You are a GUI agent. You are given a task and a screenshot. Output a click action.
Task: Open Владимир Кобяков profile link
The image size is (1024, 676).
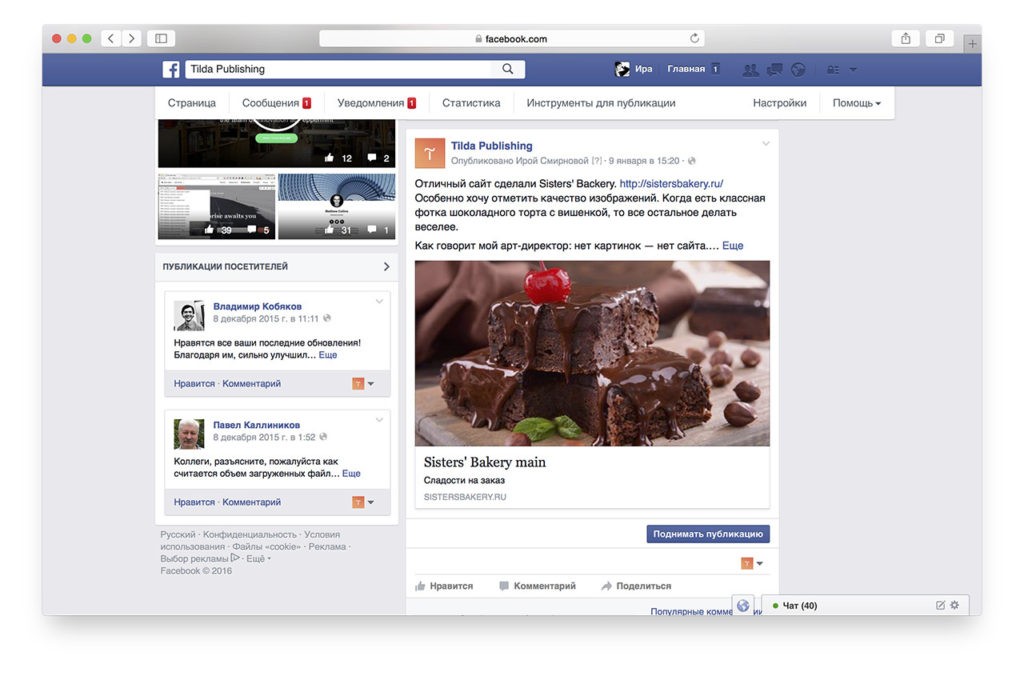(x=257, y=306)
